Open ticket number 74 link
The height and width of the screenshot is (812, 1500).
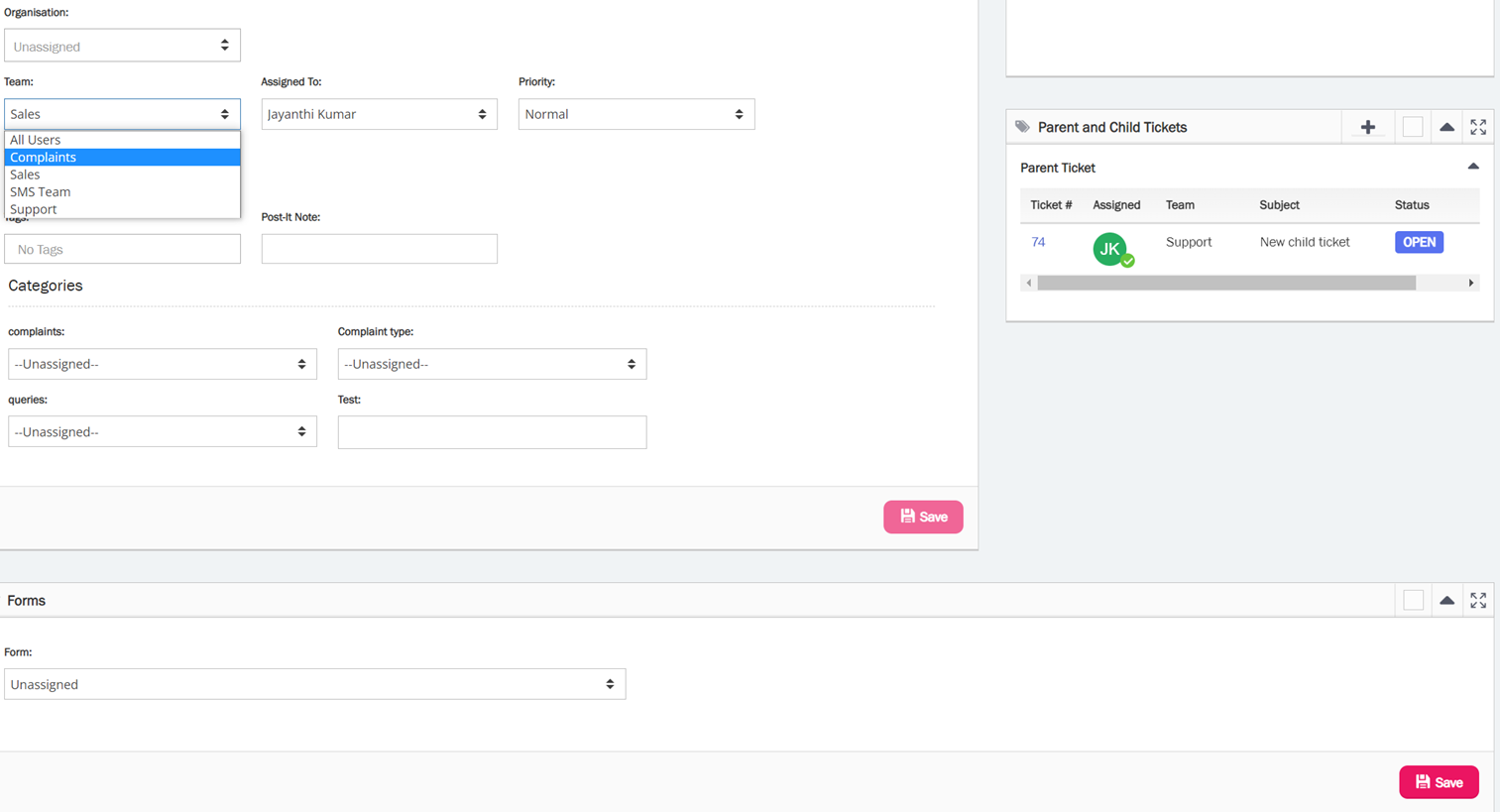click(1038, 242)
